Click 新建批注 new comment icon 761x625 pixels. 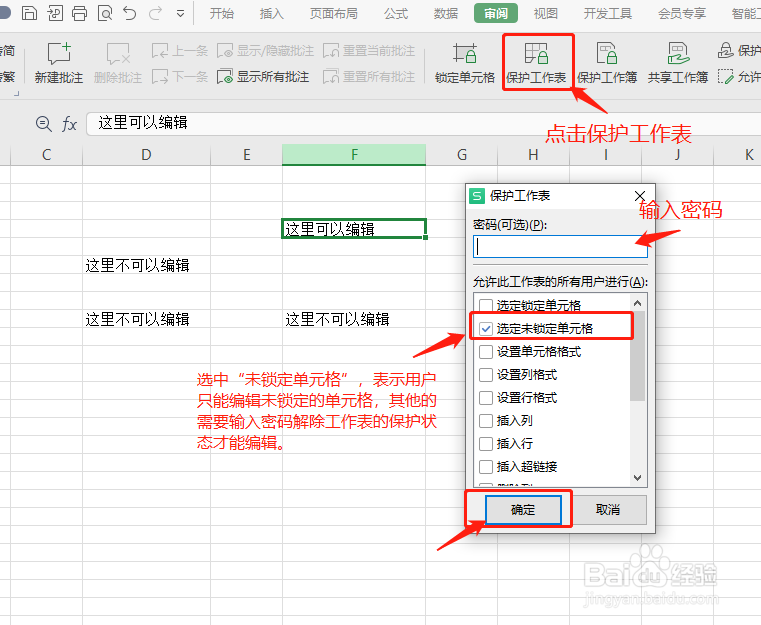pos(59,63)
